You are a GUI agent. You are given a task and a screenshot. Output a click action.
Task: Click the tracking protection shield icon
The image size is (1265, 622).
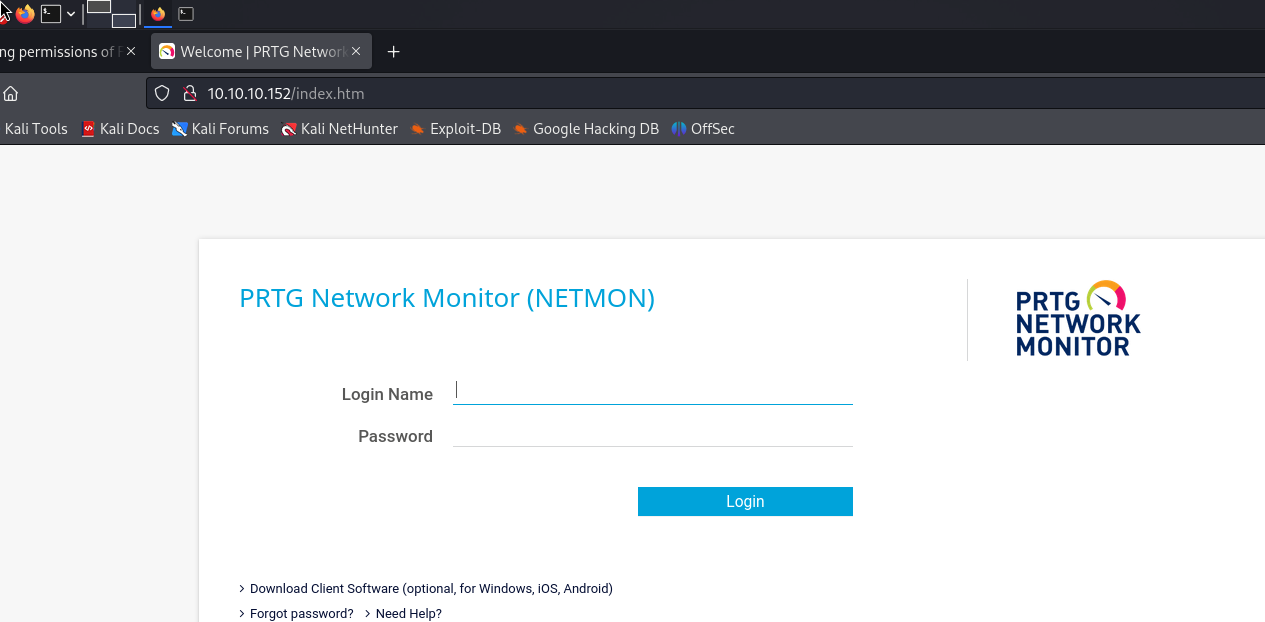coord(164,94)
